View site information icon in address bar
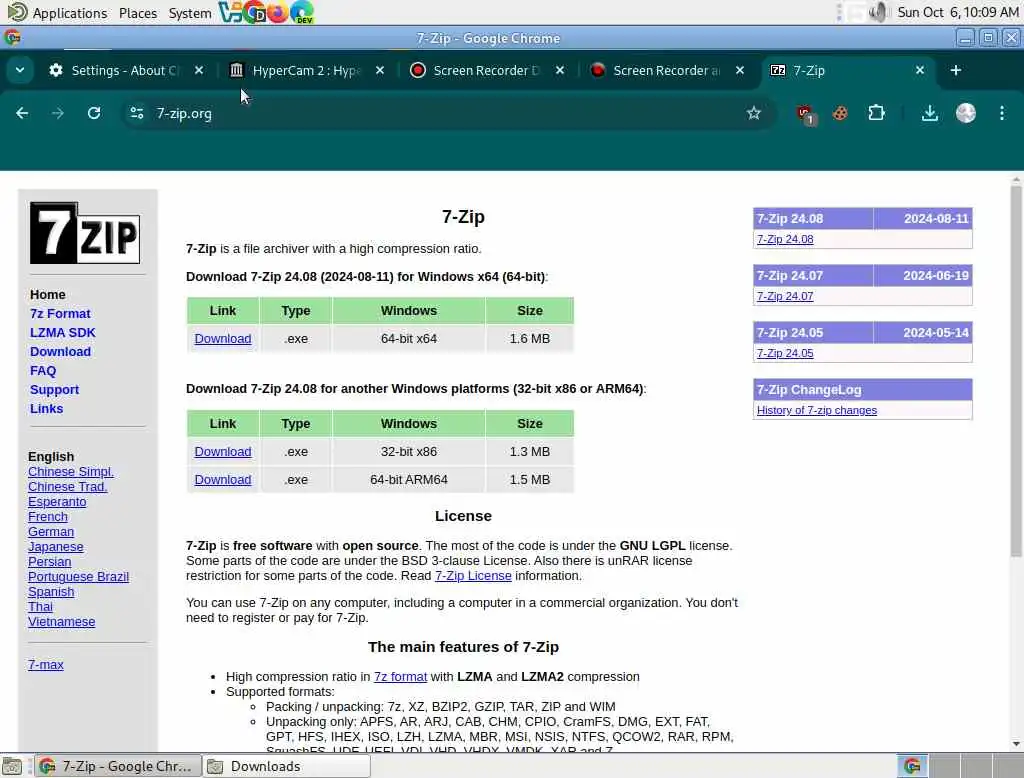1024x778 pixels. 136,113
